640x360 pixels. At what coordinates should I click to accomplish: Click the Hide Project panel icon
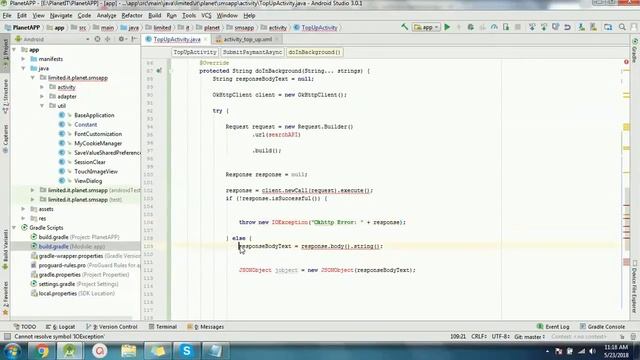[x=134, y=39]
